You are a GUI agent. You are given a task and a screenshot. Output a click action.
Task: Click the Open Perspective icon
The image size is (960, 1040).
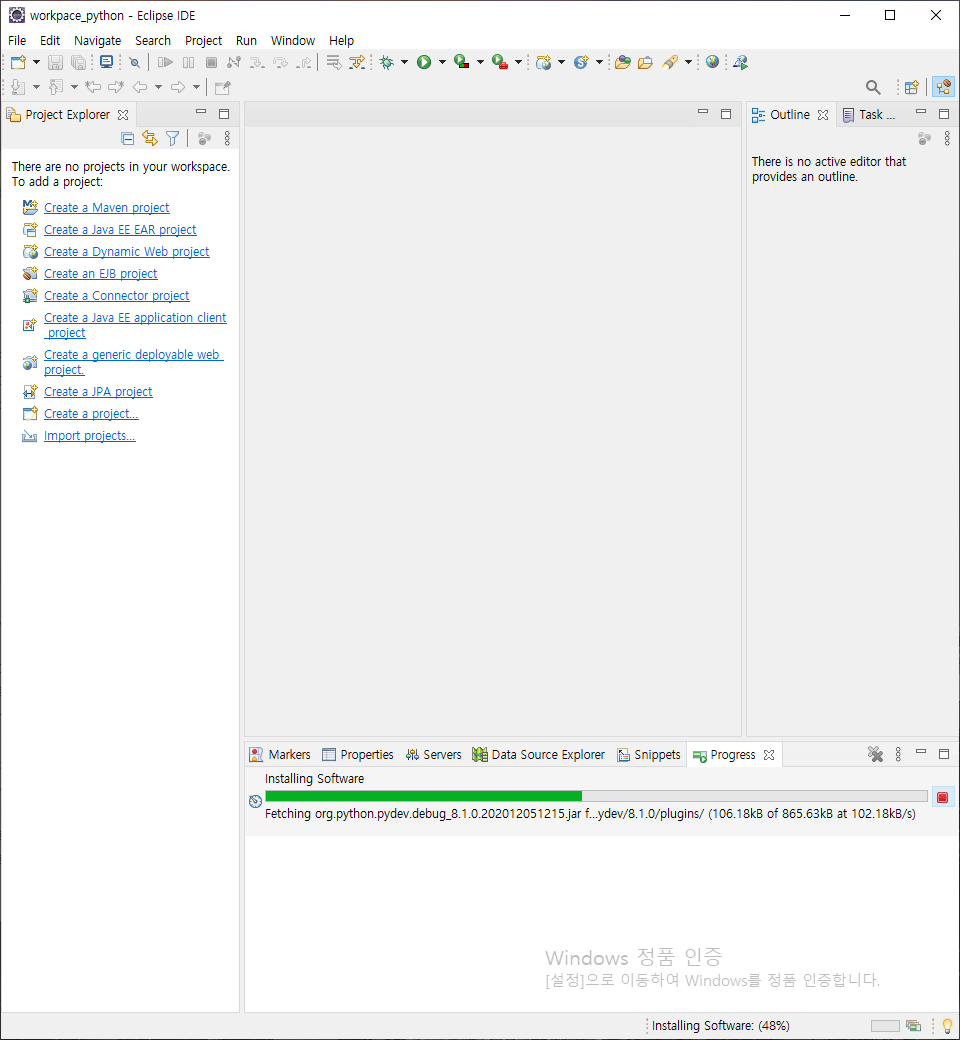point(912,87)
